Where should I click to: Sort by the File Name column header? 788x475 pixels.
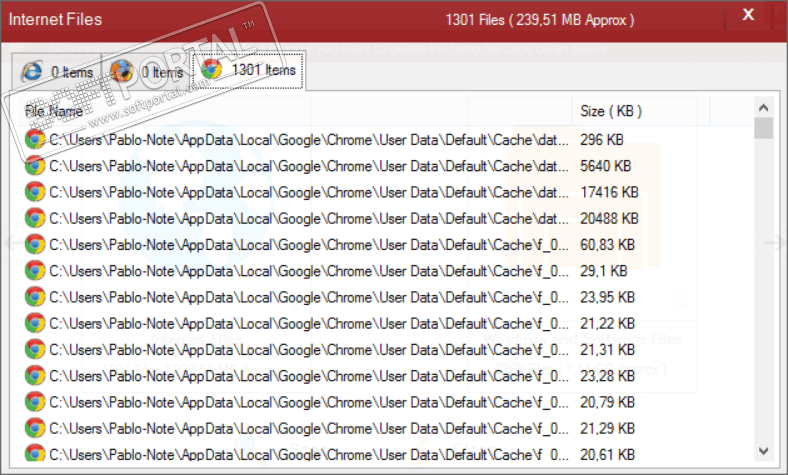click(x=296, y=111)
